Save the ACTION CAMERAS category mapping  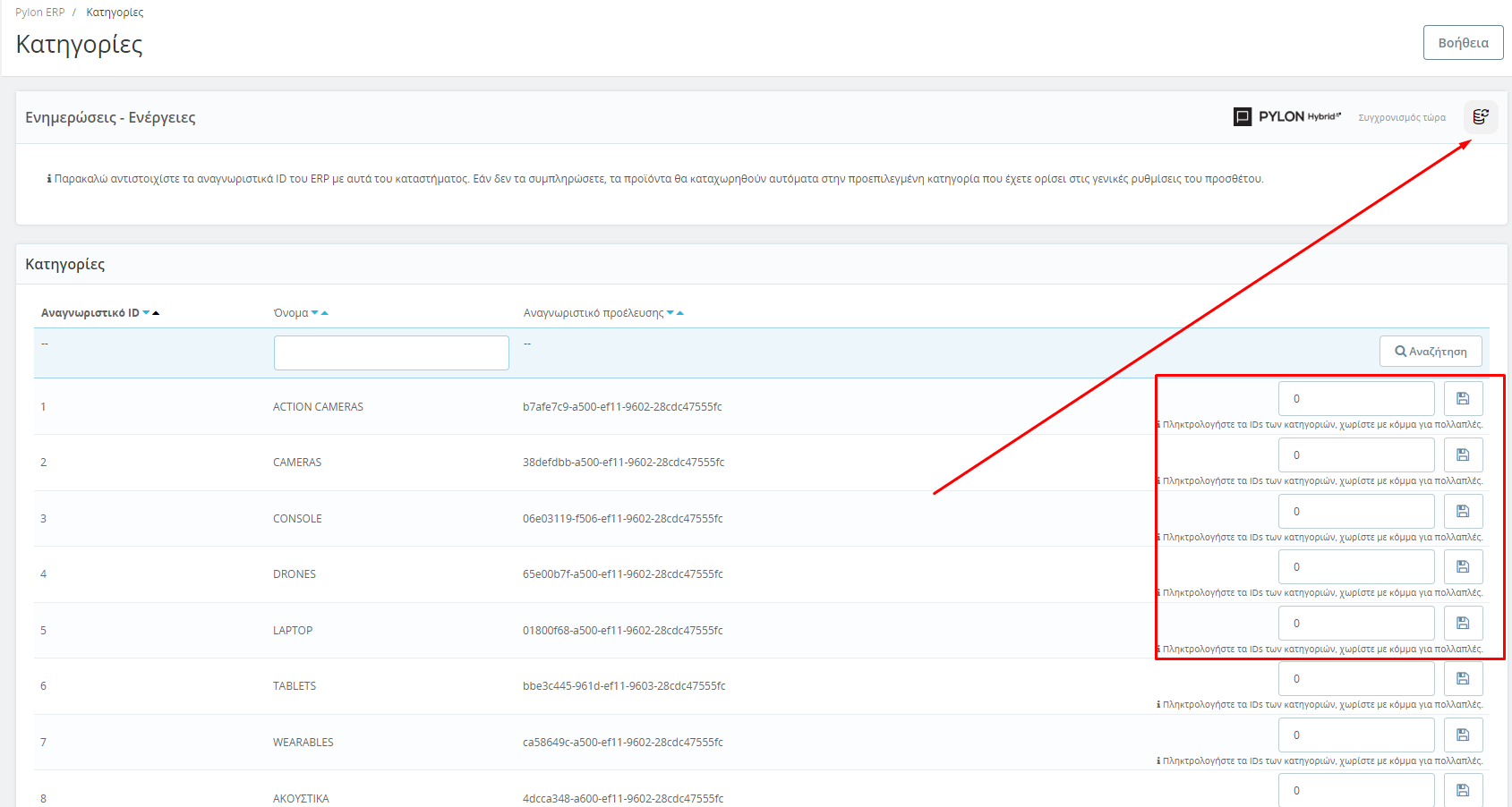coord(1463,399)
